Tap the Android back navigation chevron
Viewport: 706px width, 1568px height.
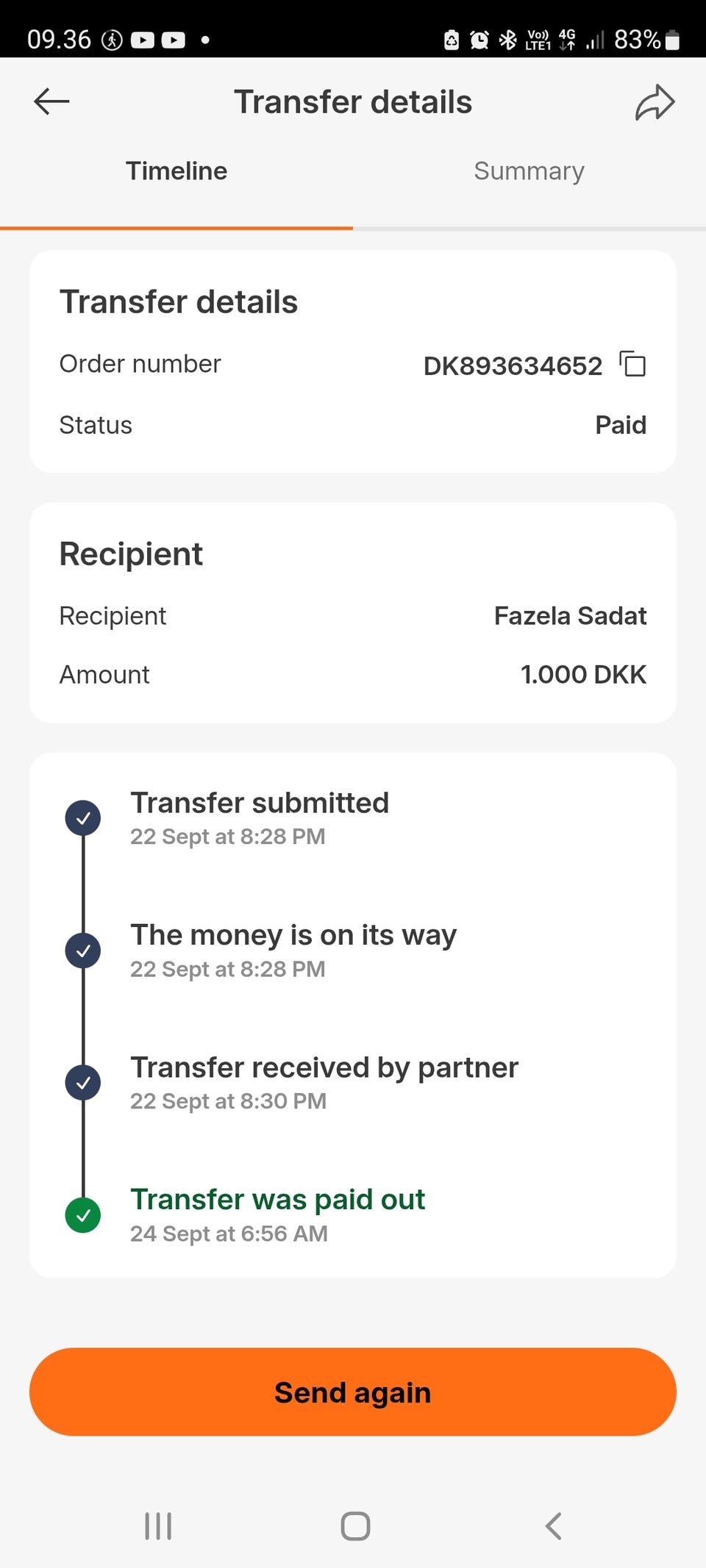click(x=553, y=1526)
